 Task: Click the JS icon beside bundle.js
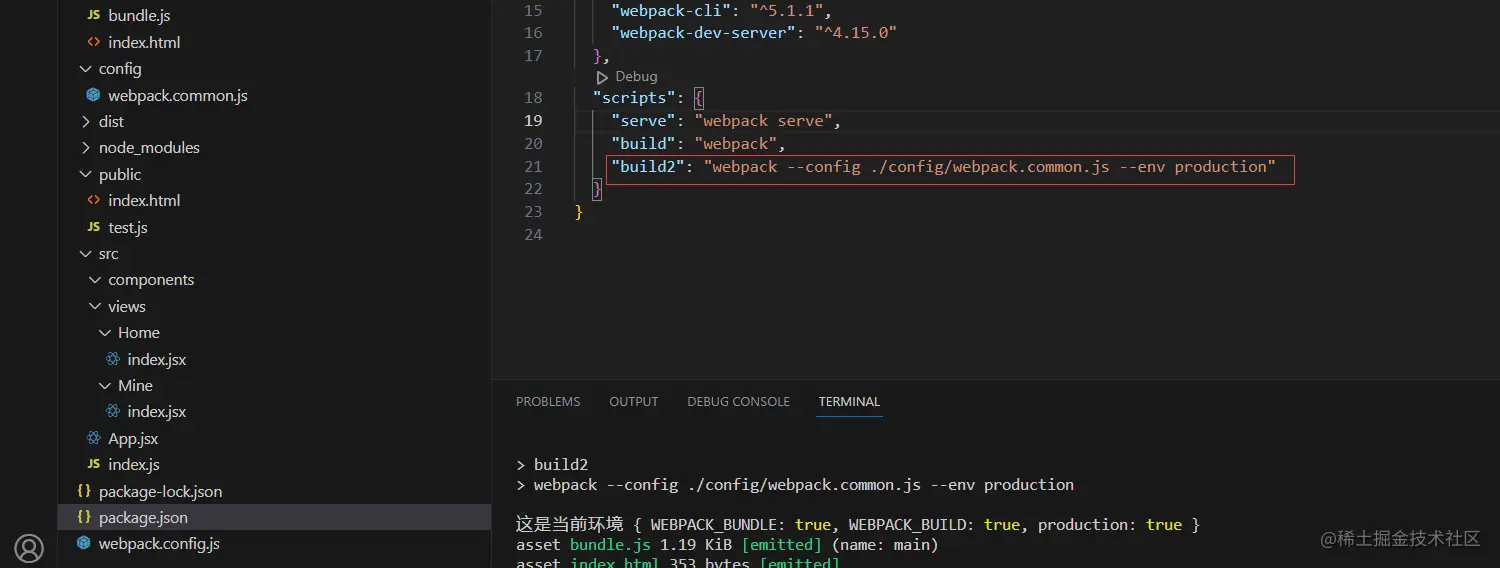coord(93,16)
